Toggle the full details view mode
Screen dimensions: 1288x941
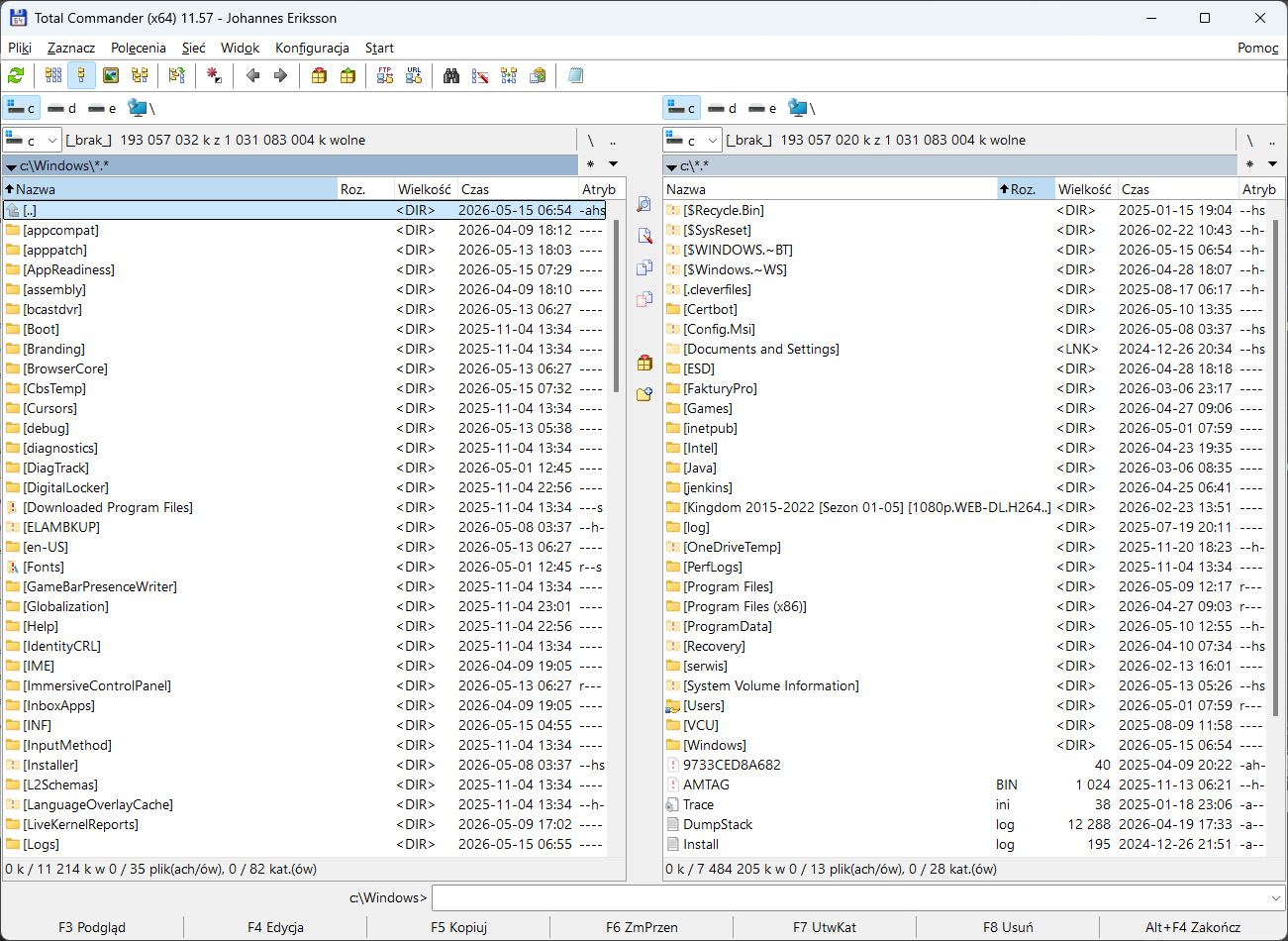coord(82,75)
